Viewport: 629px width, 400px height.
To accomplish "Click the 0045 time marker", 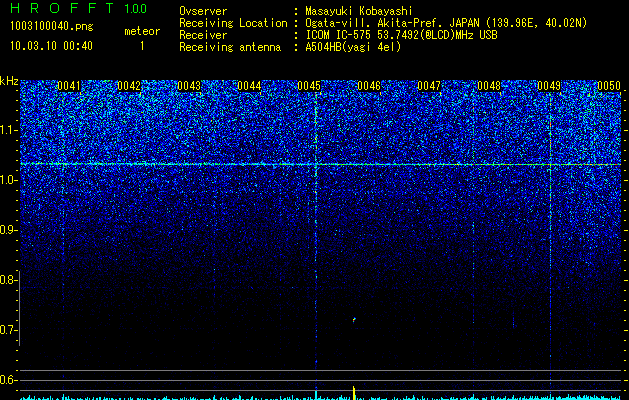I will pos(309,86).
